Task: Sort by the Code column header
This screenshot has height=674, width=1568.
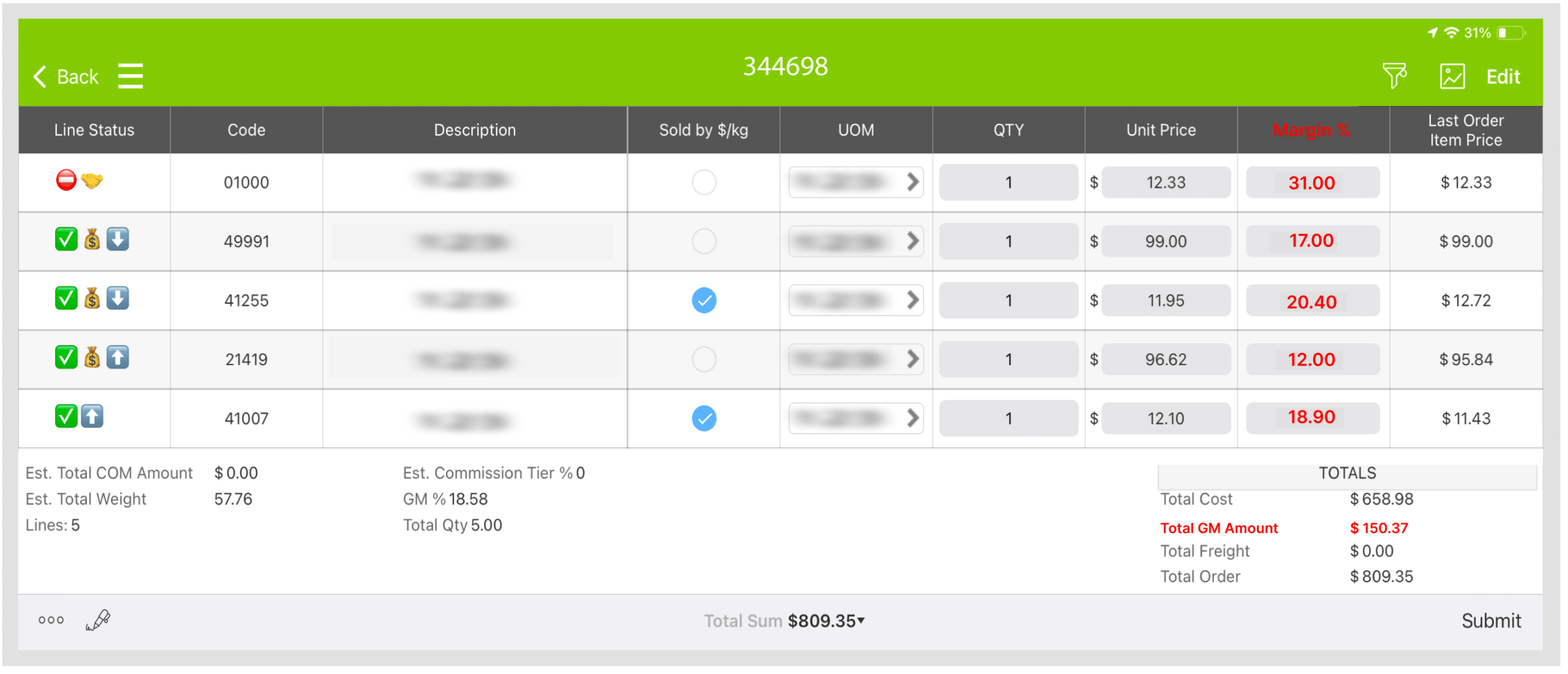Action: (x=246, y=130)
